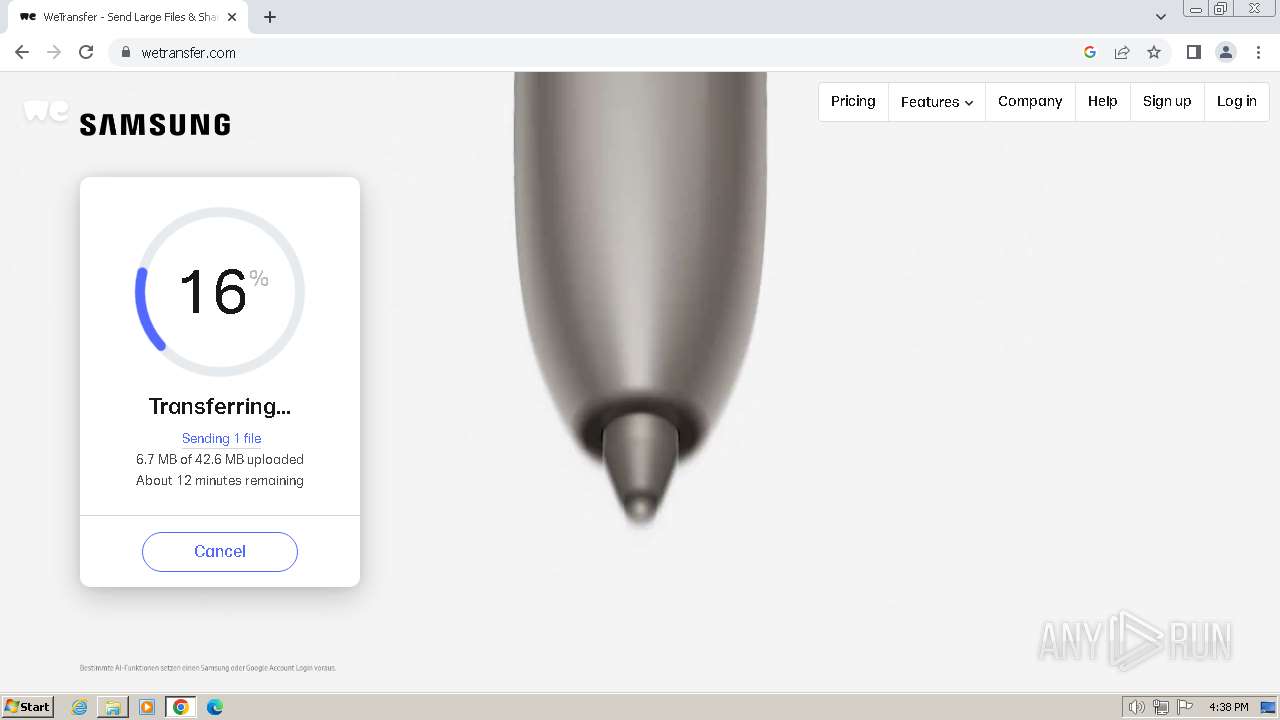Close the WeTransfer tab
Image resolution: width=1280 pixels, height=720 pixels.
pos(232,17)
